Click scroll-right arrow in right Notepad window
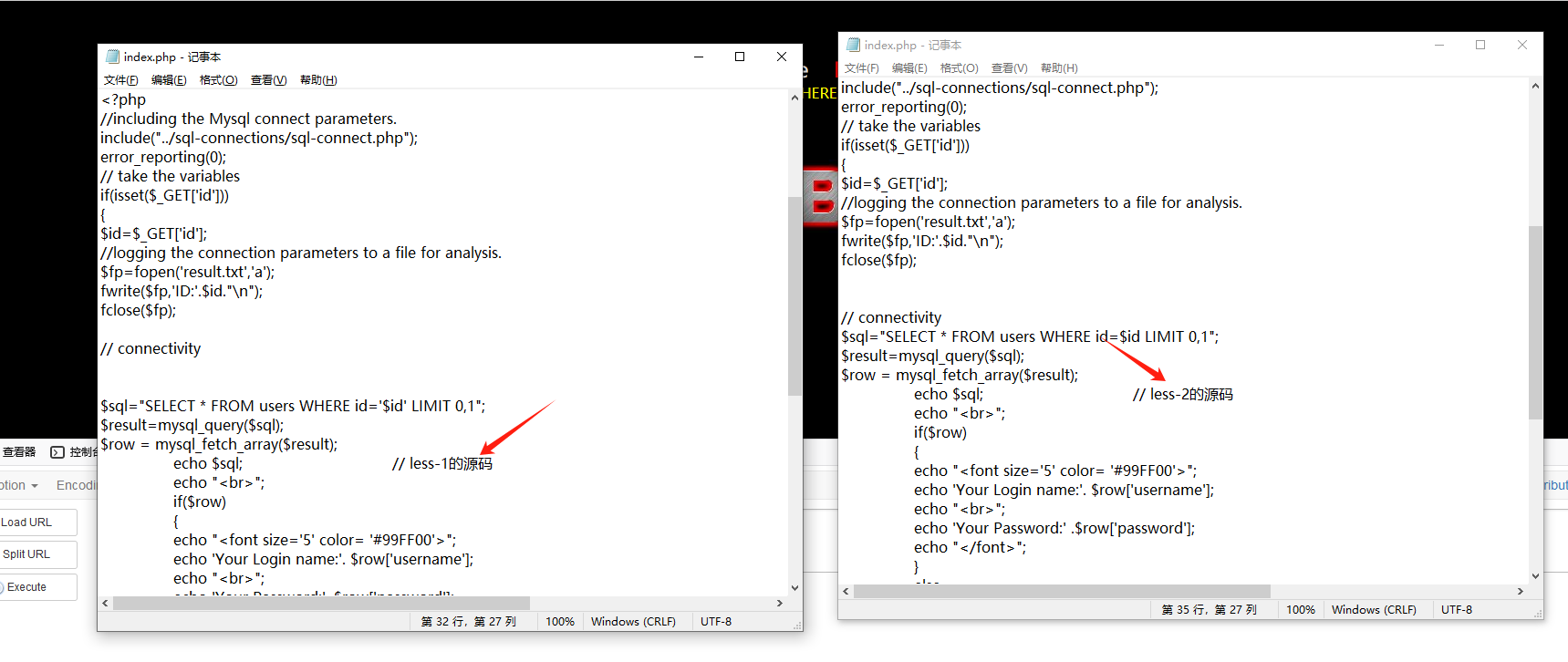The width and height of the screenshot is (1568, 662). pos(1521,592)
